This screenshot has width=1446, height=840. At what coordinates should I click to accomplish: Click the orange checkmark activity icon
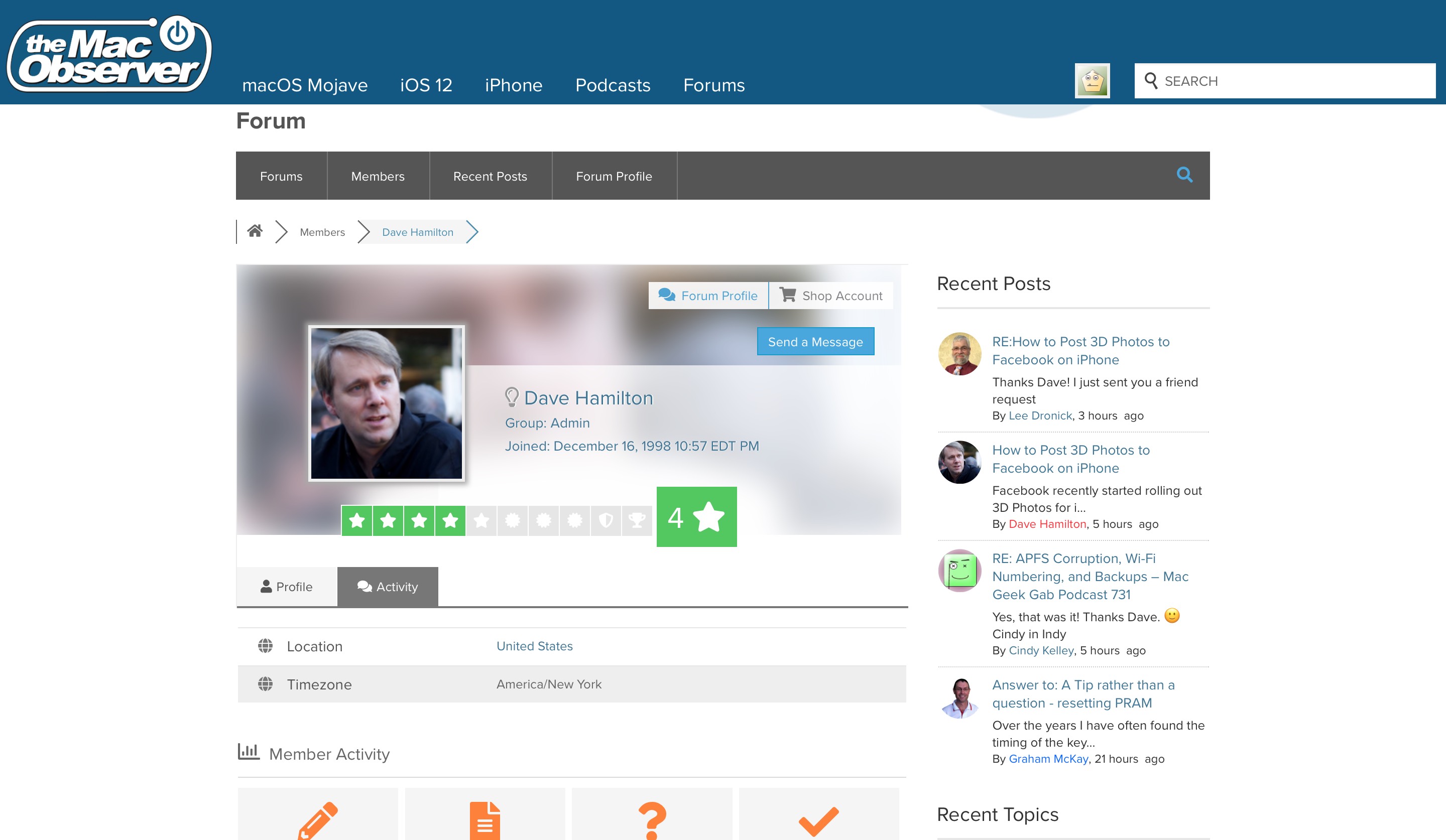[x=819, y=820]
